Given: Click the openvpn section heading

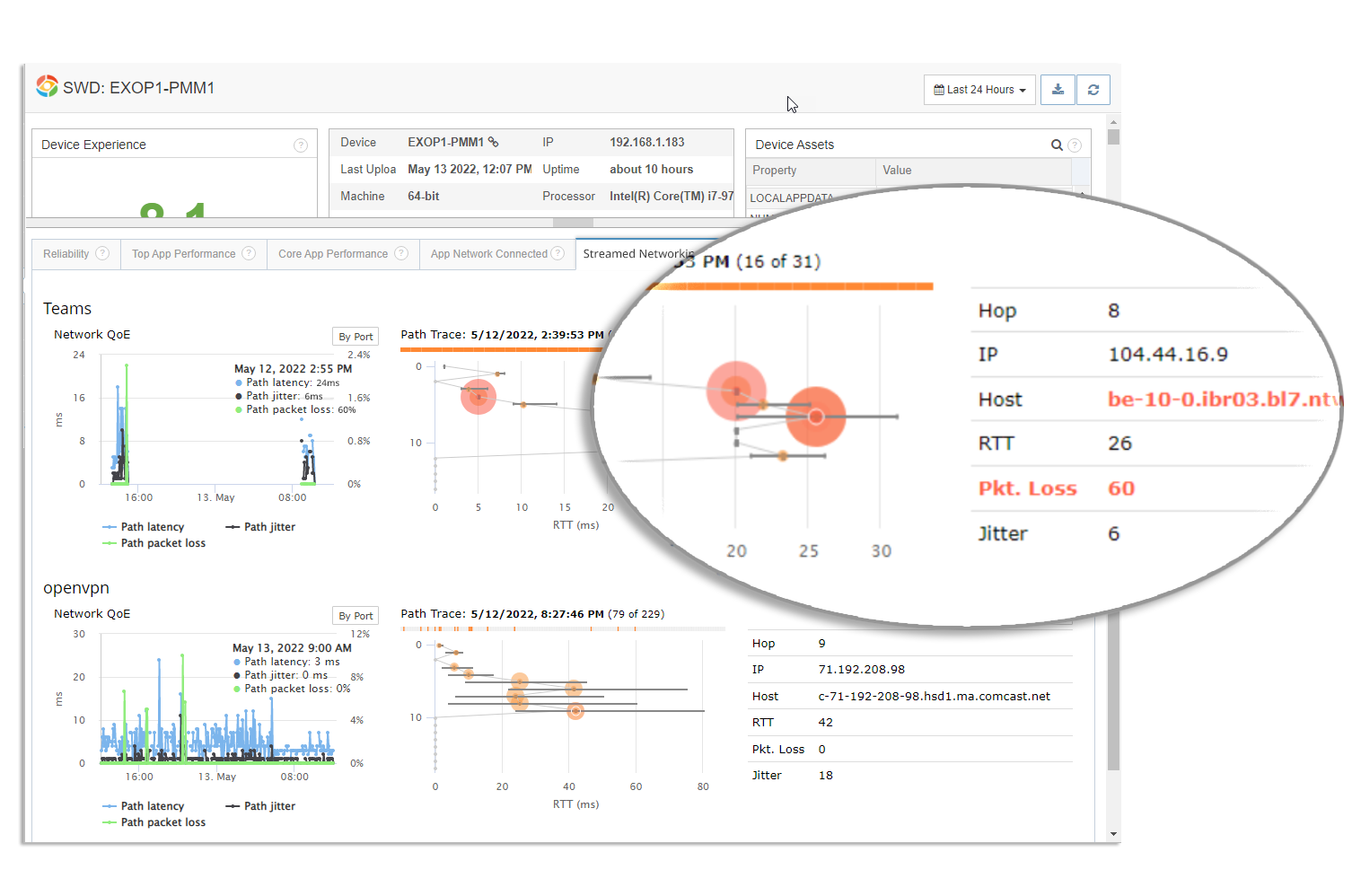Looking at the screenshot, I should [76, 588].
